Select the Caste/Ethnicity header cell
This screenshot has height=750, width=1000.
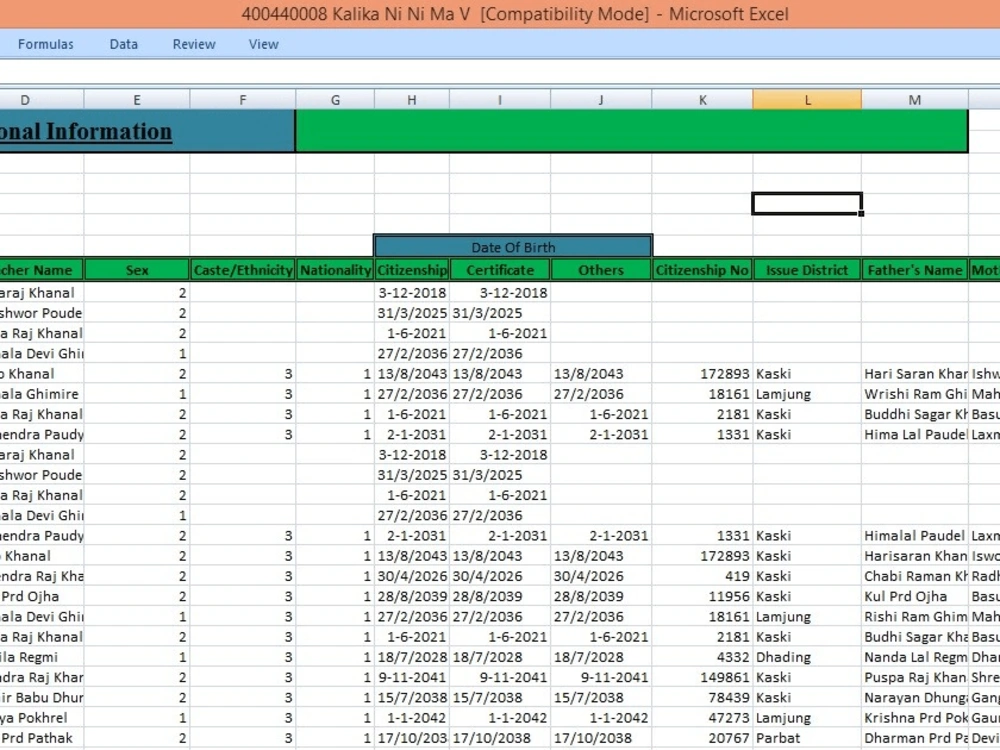243,270
